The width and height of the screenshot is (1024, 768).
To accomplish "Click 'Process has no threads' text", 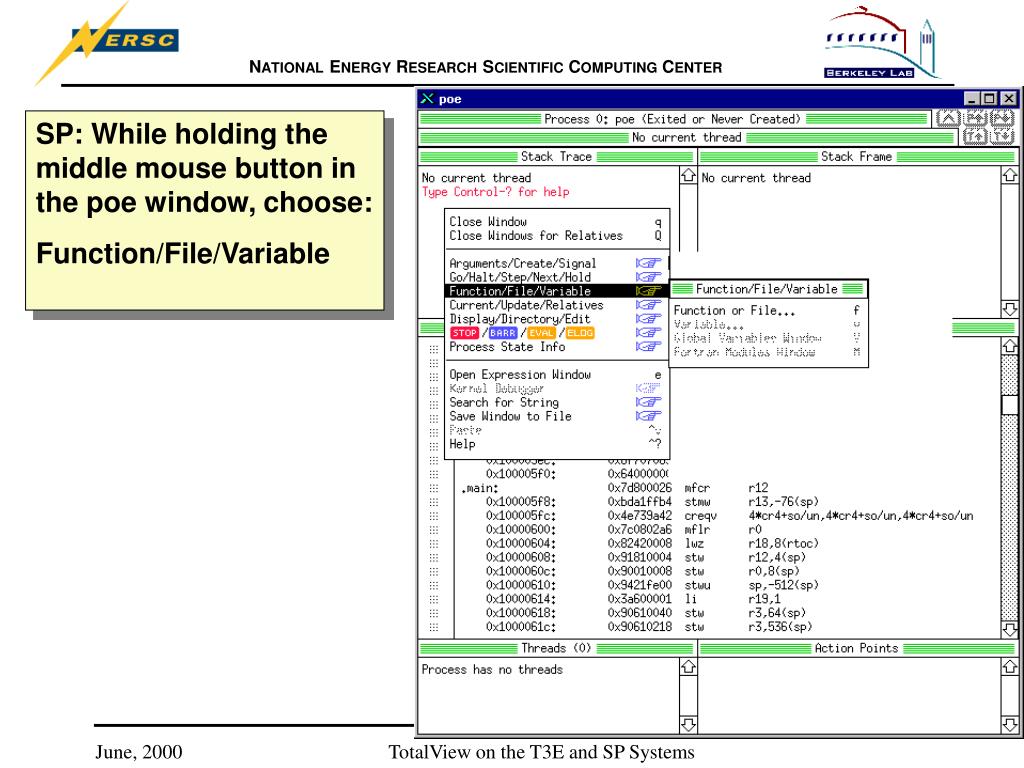I will pyautogui.click(x=492, y=669).
